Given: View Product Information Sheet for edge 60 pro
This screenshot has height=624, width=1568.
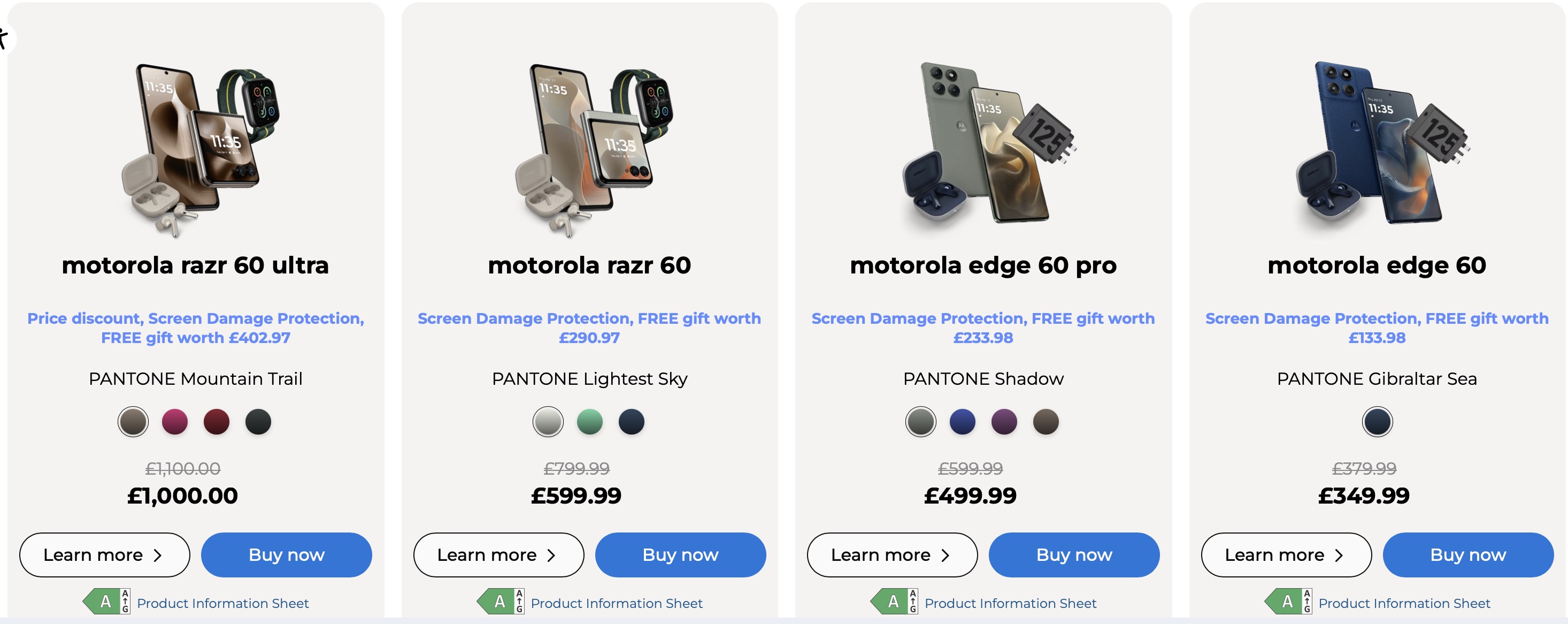Looking at the screenshot, I should coord(1010,603).
